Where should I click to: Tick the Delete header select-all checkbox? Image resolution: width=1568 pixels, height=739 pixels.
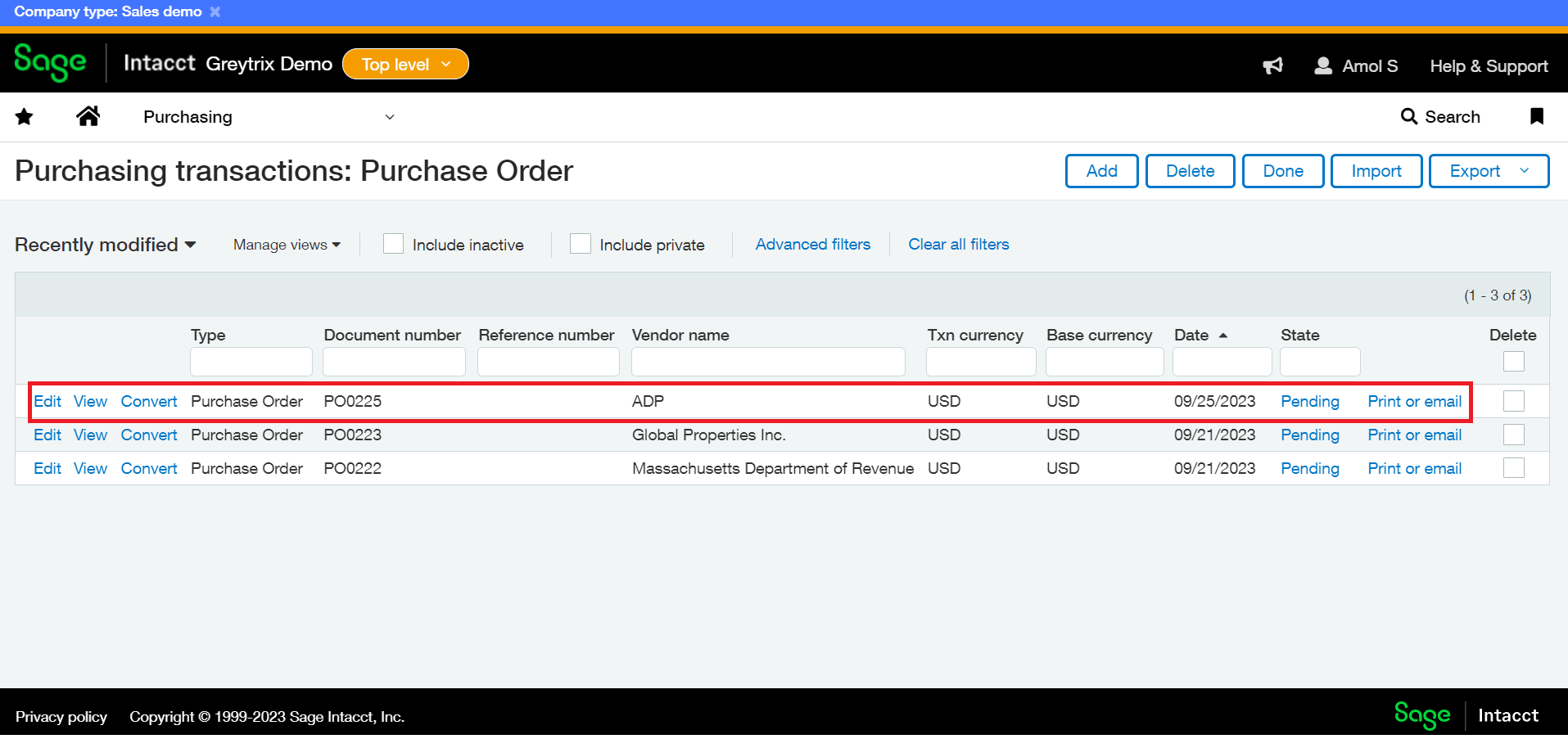[x=1514, y=361]
